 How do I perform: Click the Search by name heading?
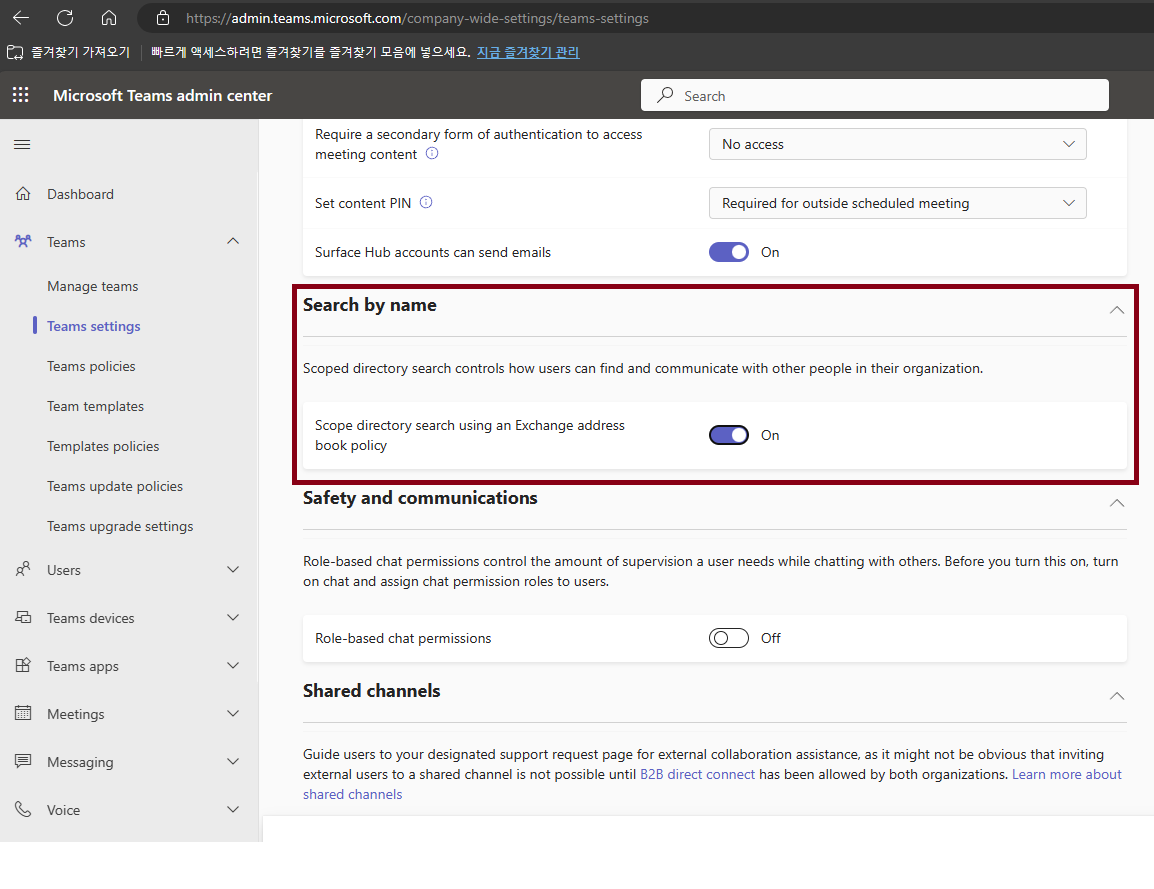click(369, 305)
